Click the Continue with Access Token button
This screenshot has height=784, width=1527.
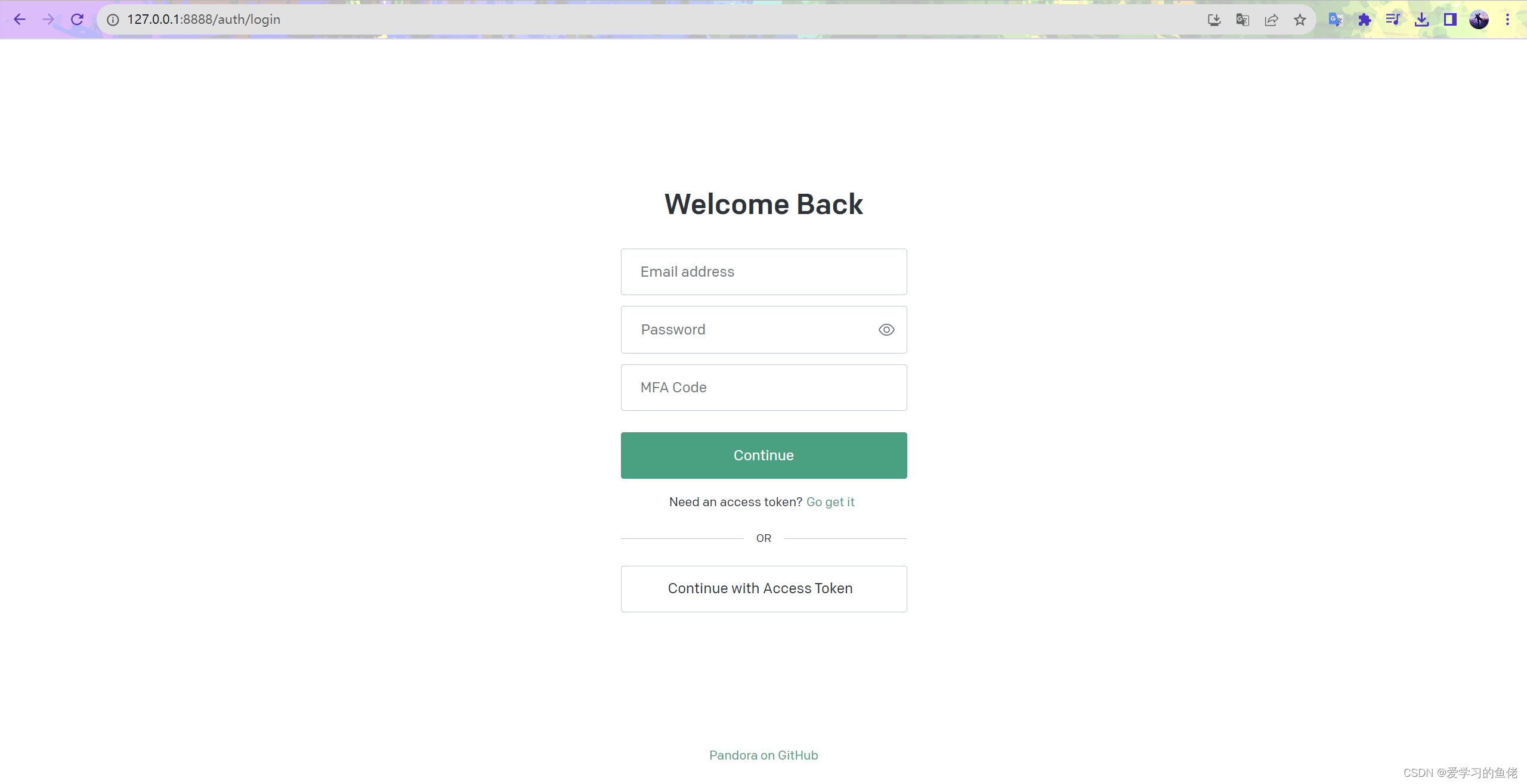763,588
